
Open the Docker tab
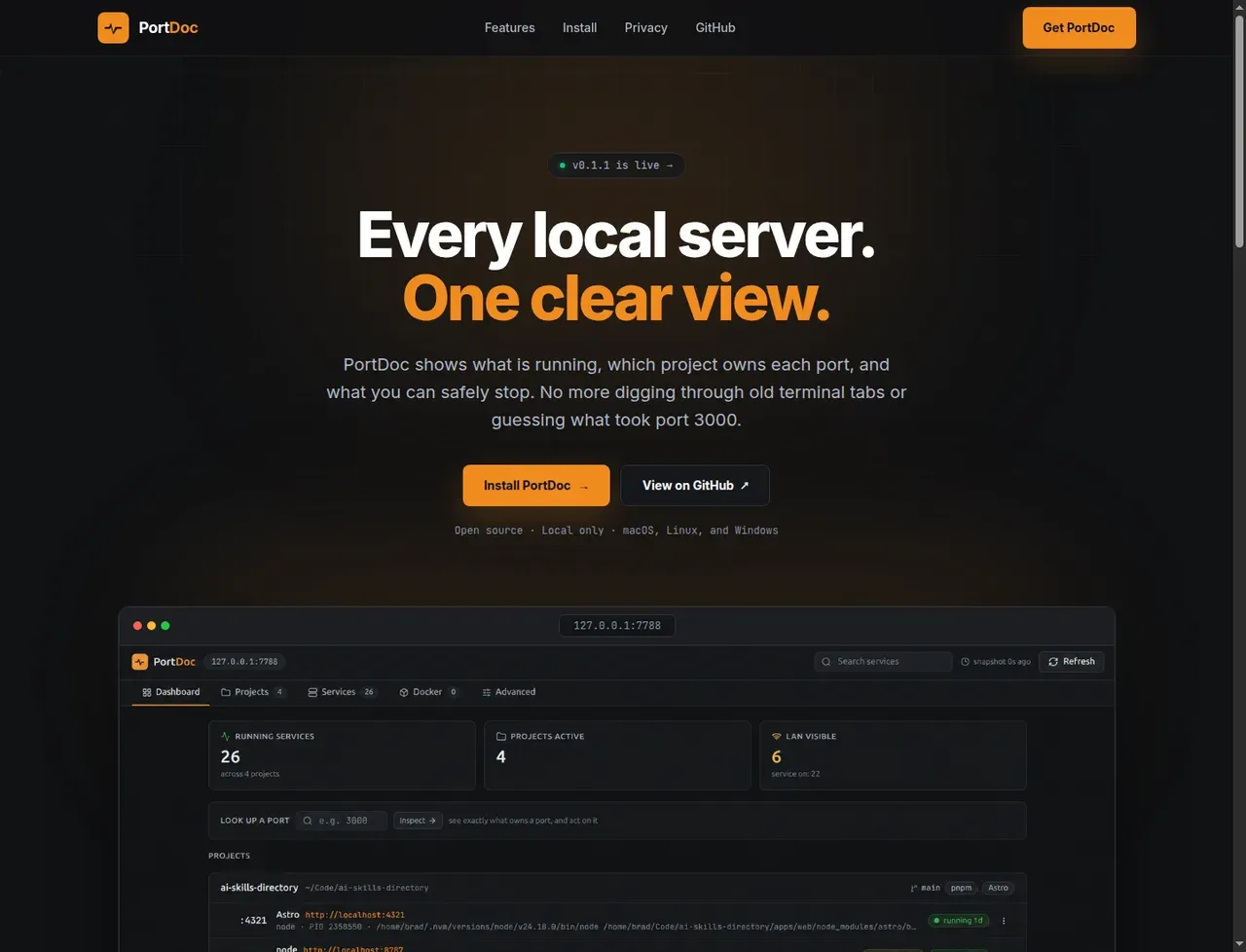(x=428, y=692)
